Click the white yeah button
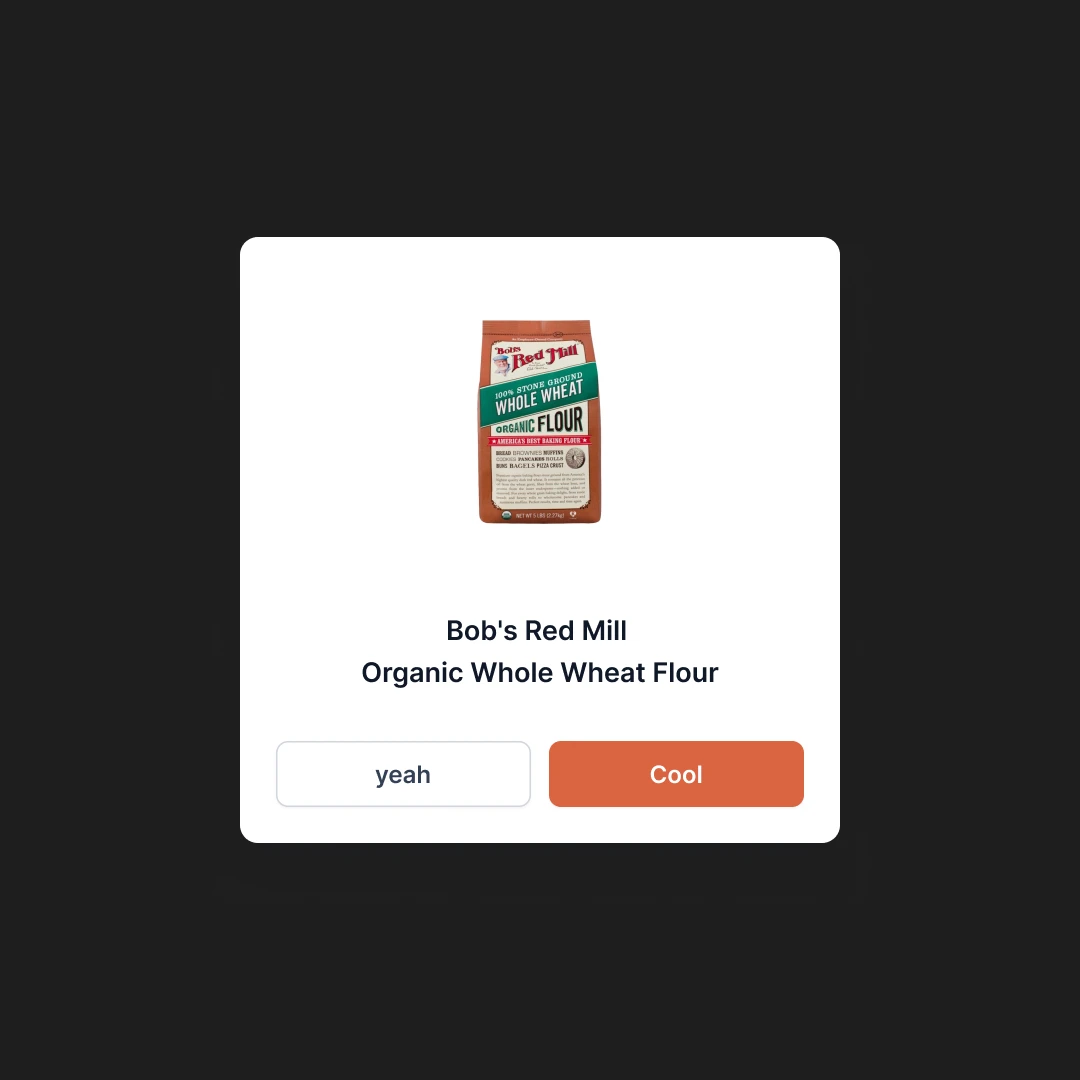 403,773
